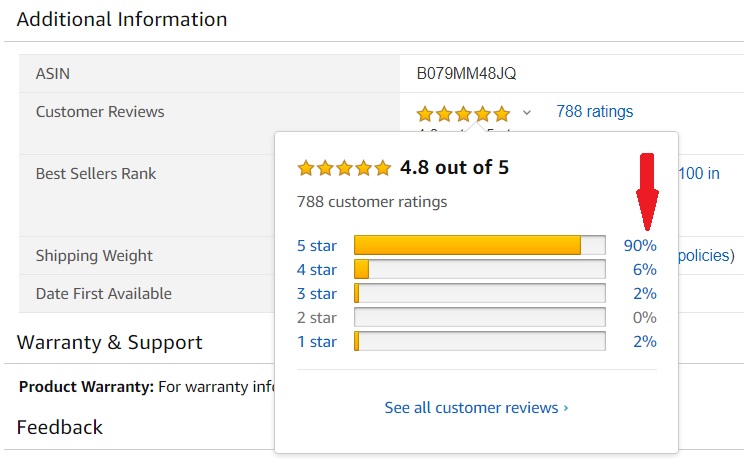This screenshot has width=754, height=462.
Task: Open the 2% one-star percentage link
Action: 644,342
